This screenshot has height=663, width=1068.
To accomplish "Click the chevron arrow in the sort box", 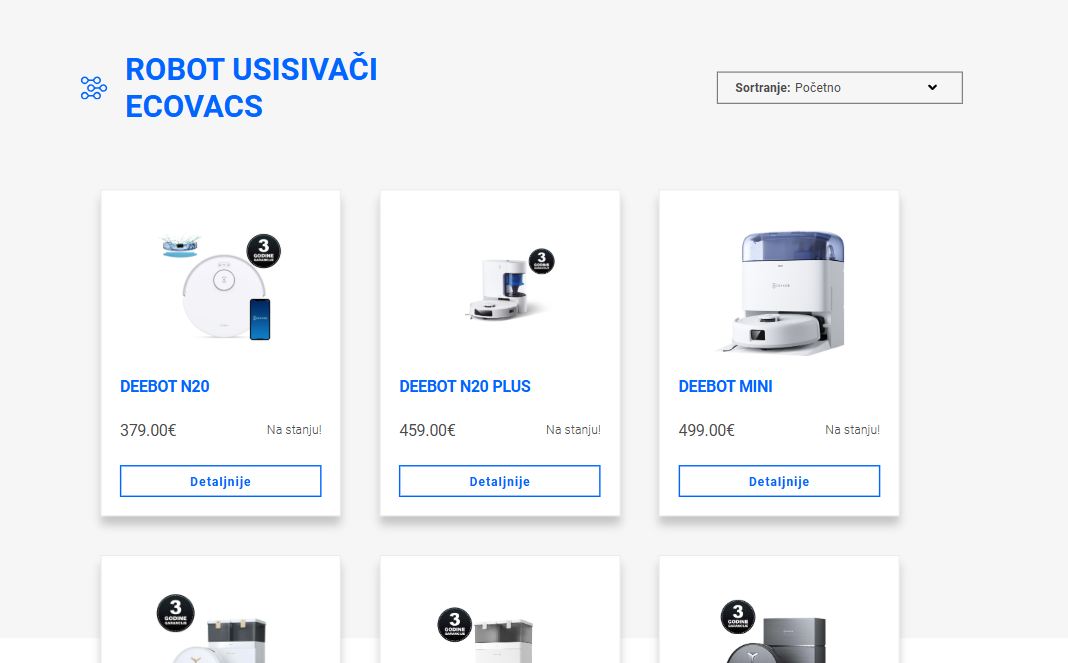I will [x=932, y=87].
